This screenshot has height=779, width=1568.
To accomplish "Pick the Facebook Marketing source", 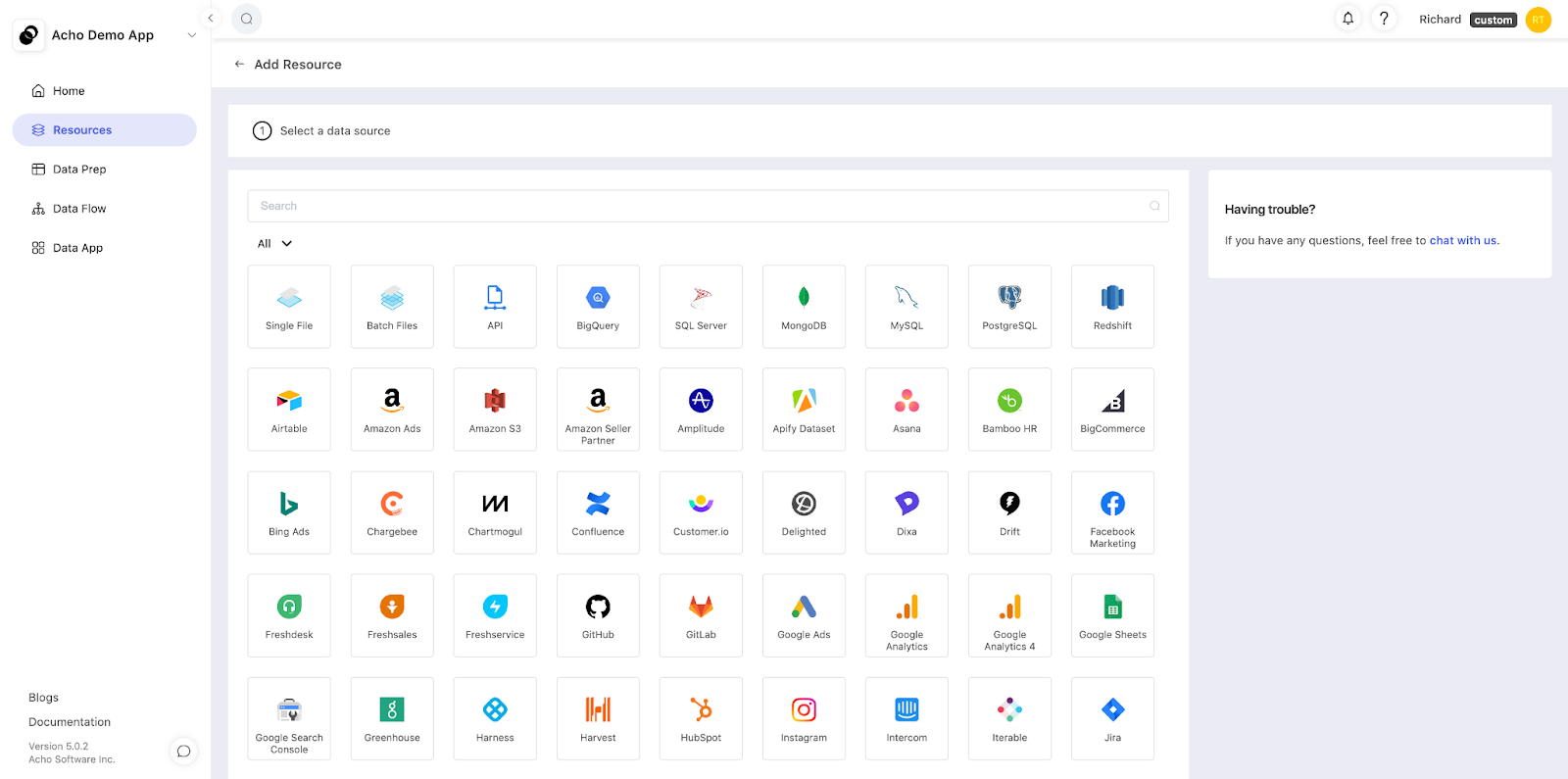I will [1112, 512].
